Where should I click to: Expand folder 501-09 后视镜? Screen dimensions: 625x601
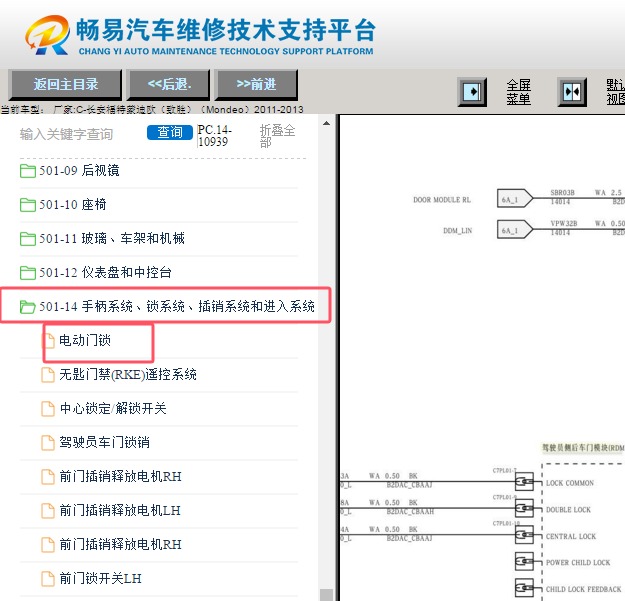pos(79,171)
